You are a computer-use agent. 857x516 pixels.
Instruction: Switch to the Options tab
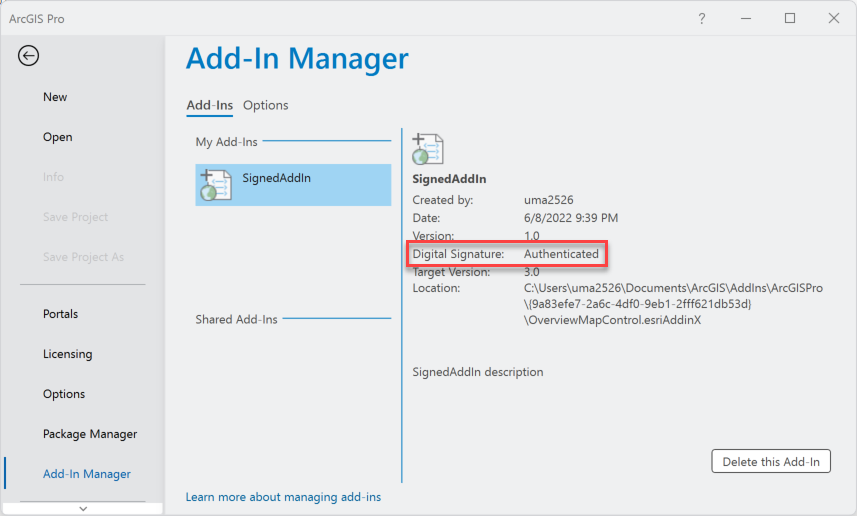tap(266, 105)
